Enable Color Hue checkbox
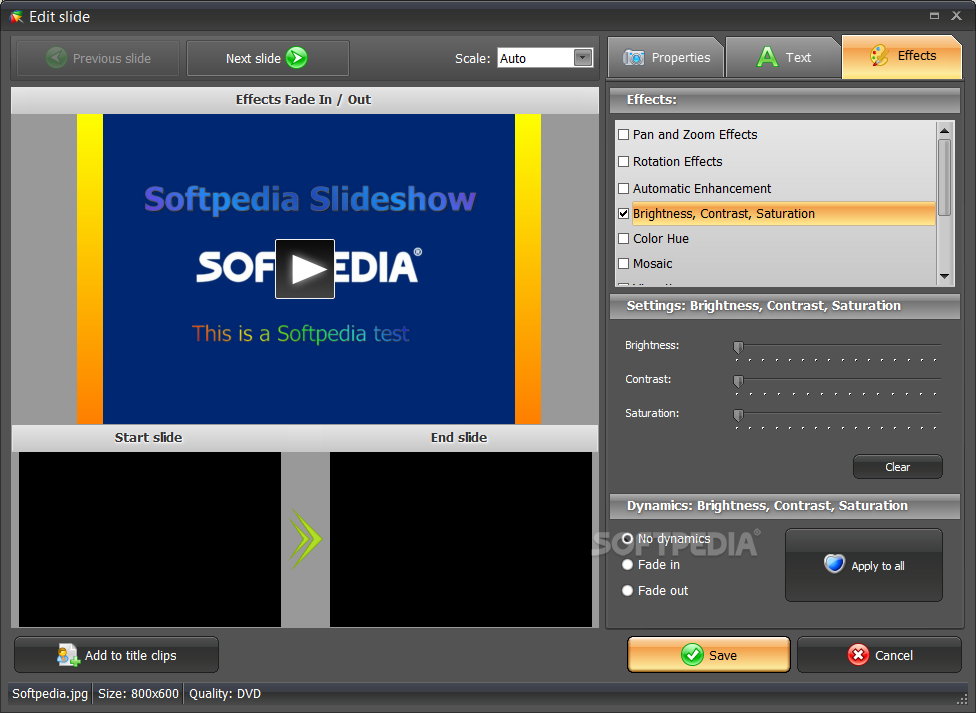The height and width of the screenshot is (713, 976). coord(623,238)
